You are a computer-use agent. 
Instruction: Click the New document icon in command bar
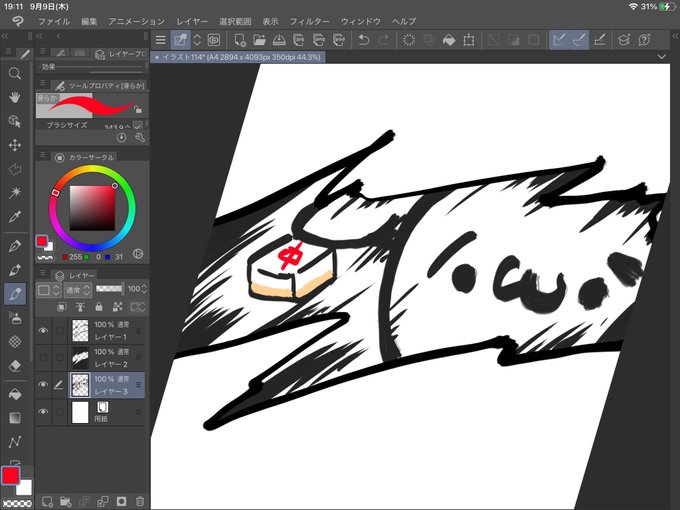[x=239, y=40]
